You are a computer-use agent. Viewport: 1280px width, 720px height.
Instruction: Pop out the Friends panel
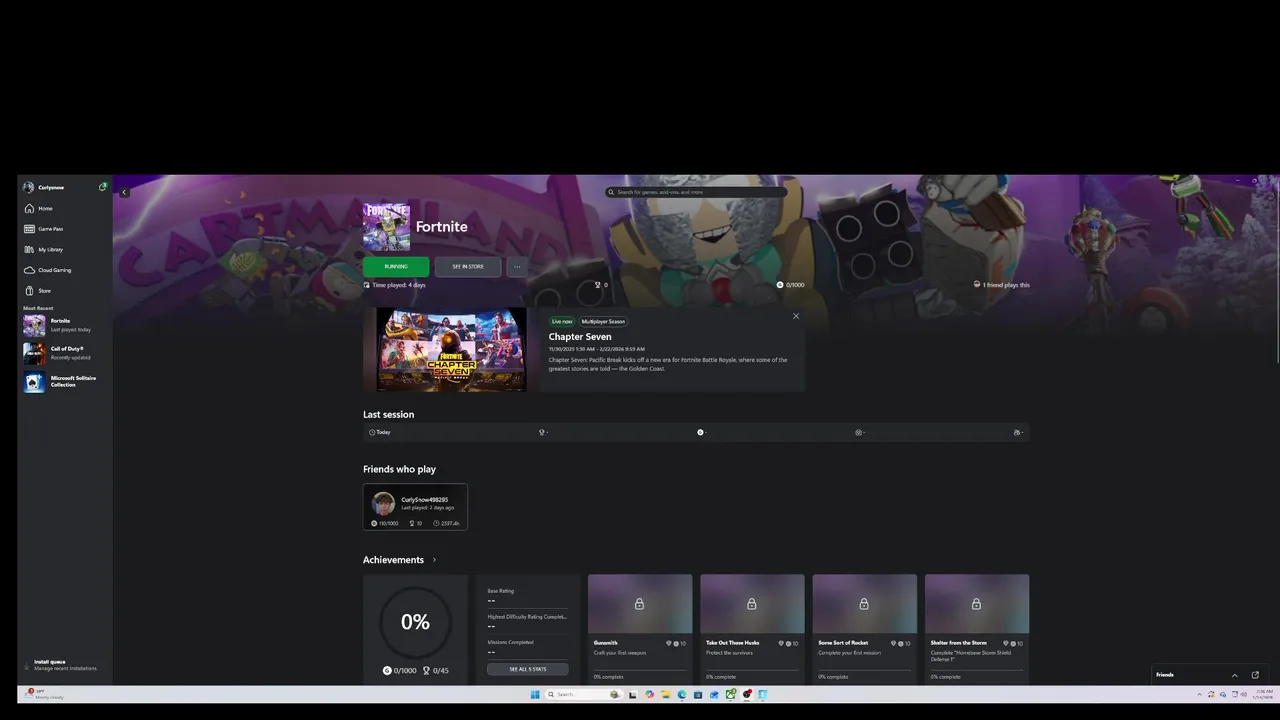(1255, 675)
